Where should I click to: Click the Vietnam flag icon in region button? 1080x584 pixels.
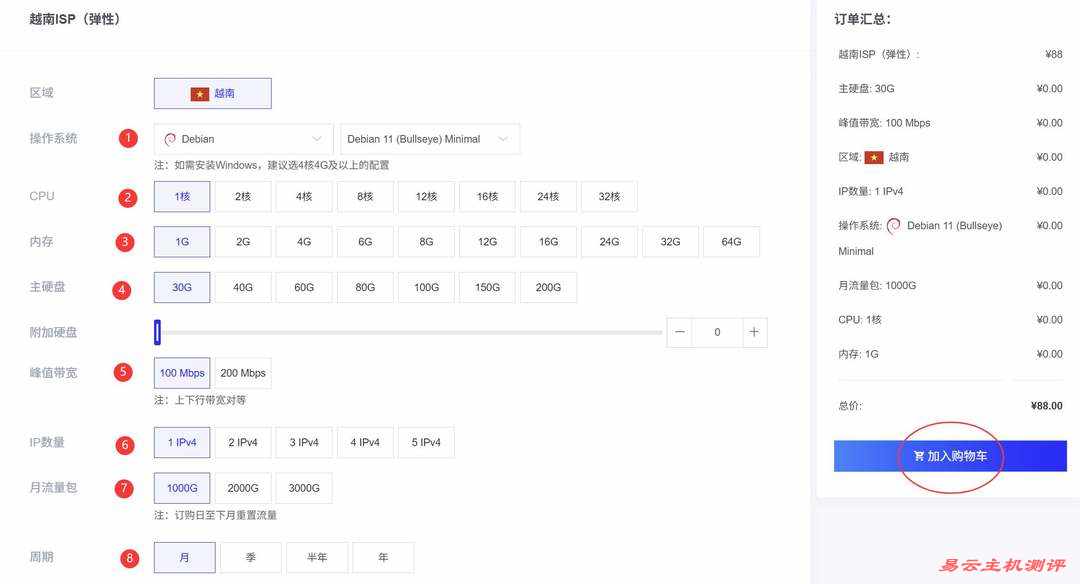point(200,93)
